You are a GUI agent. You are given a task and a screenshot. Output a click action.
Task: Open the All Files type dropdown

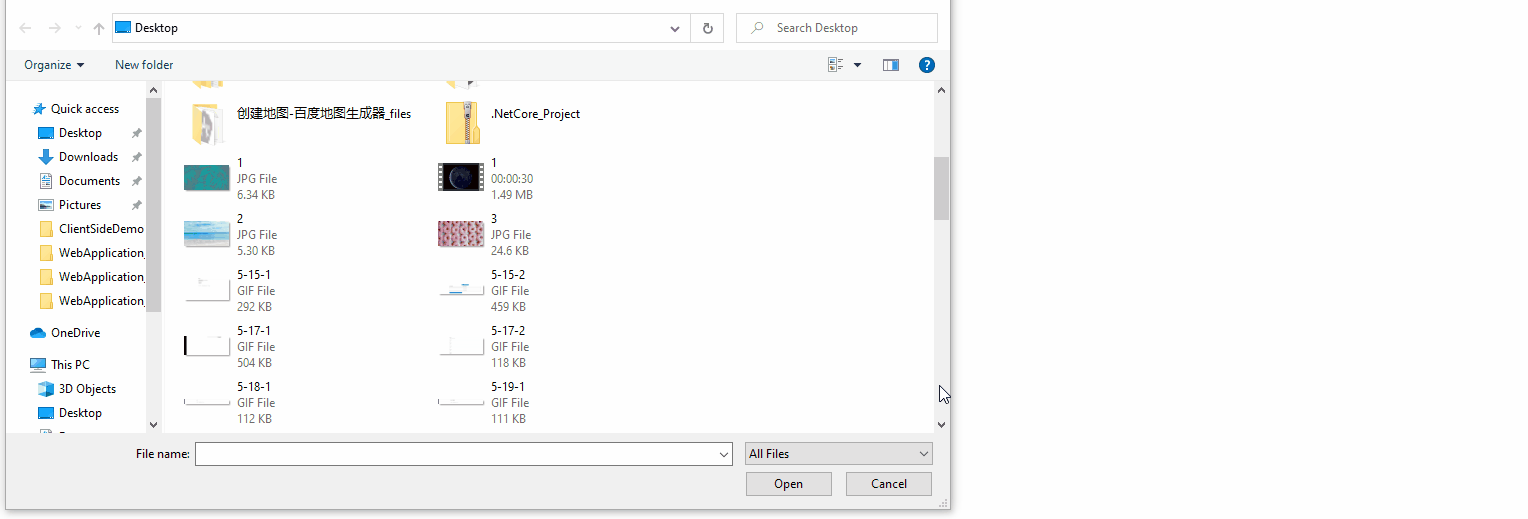(839, 454)
